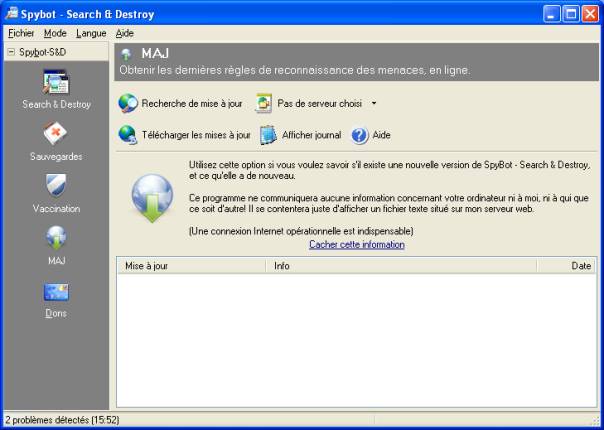Image resolution: width=604 pixels, height=430 pixels.
Task: Select the Vaccination shield icon
Action: pyautogui.click(x=56, y=185)
